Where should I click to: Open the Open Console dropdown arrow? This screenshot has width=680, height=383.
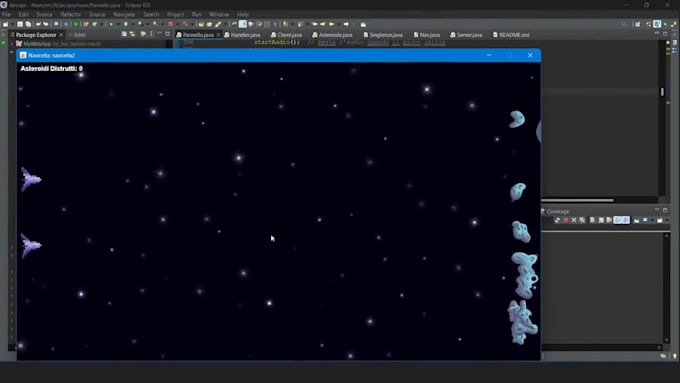click(667, 220)
